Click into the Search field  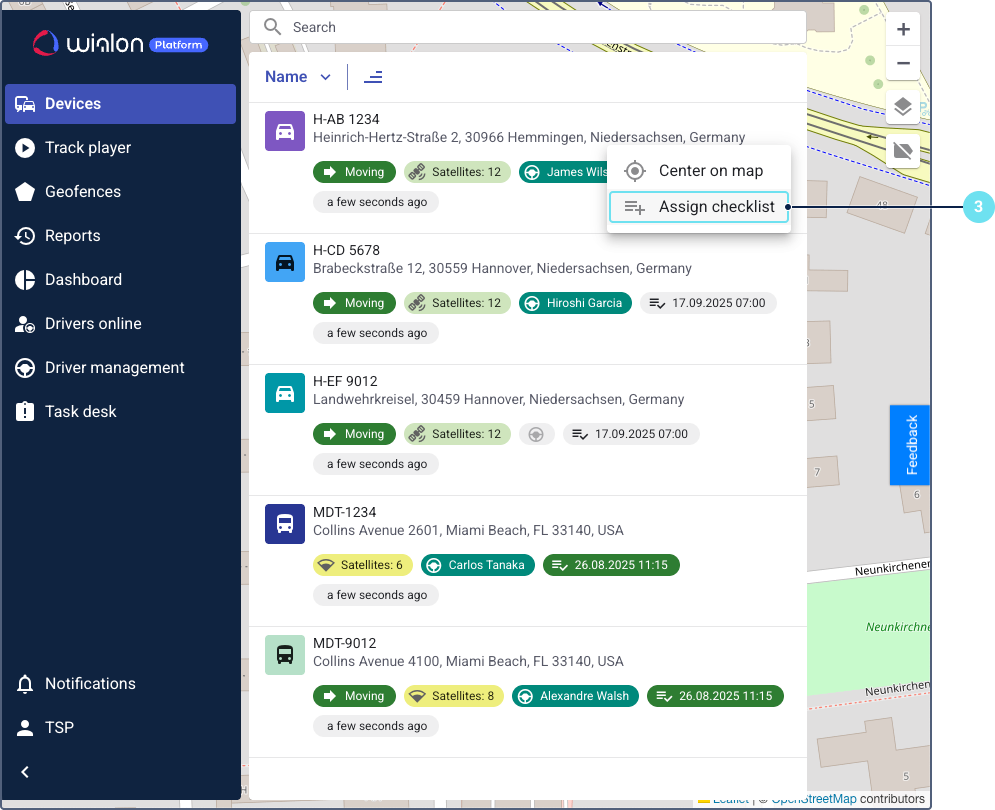pyautogui.click(x=540, y=27)
